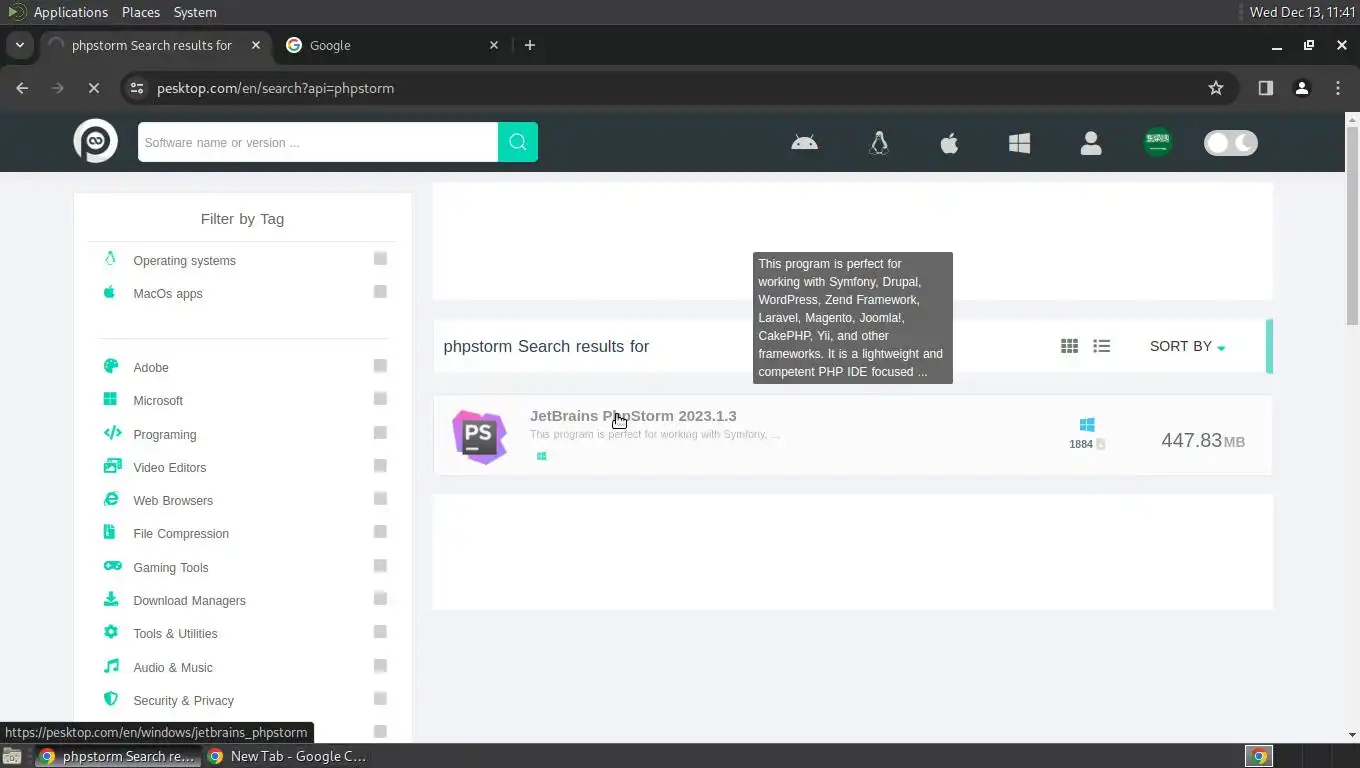Click the Gaming Tools gamepad icon
This screenshot has width=1360, height=768.
pos(112,566)
